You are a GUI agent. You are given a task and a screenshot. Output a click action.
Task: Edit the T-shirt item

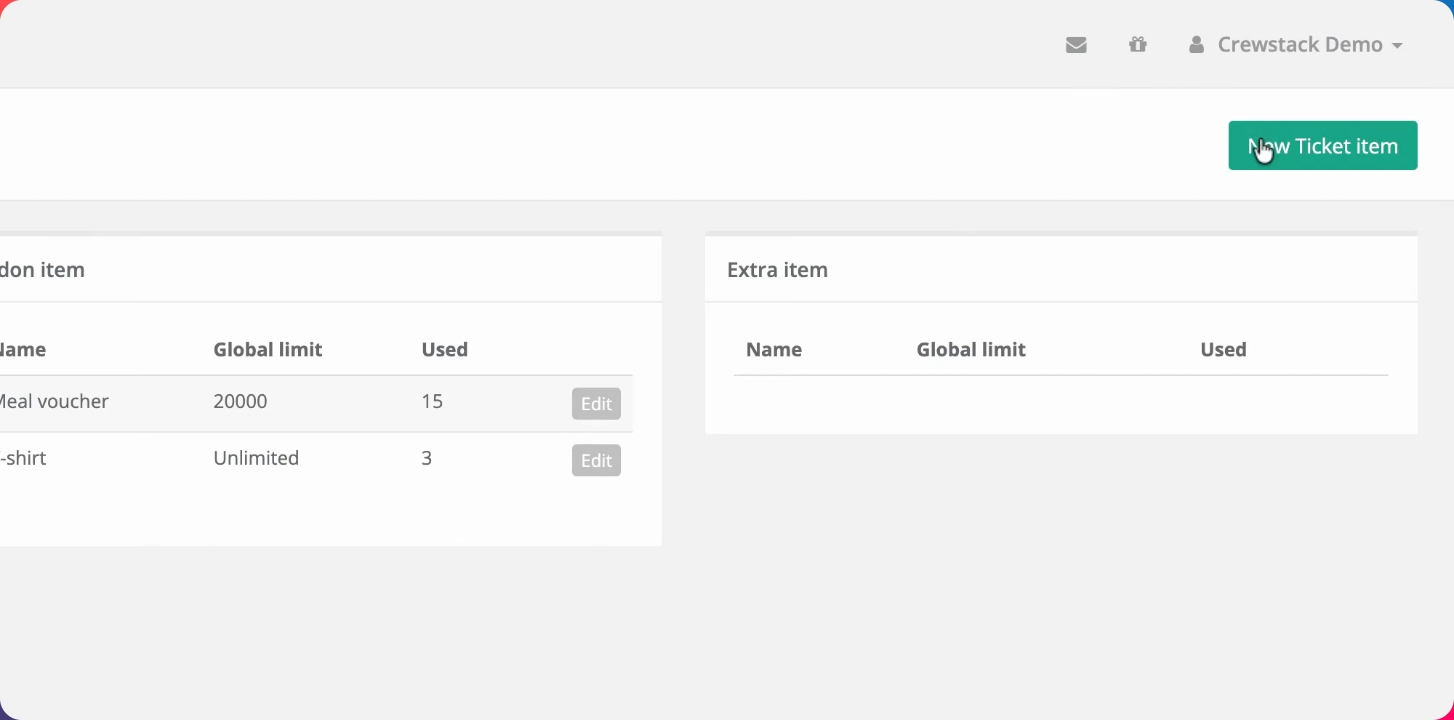(x=596, y=461)
